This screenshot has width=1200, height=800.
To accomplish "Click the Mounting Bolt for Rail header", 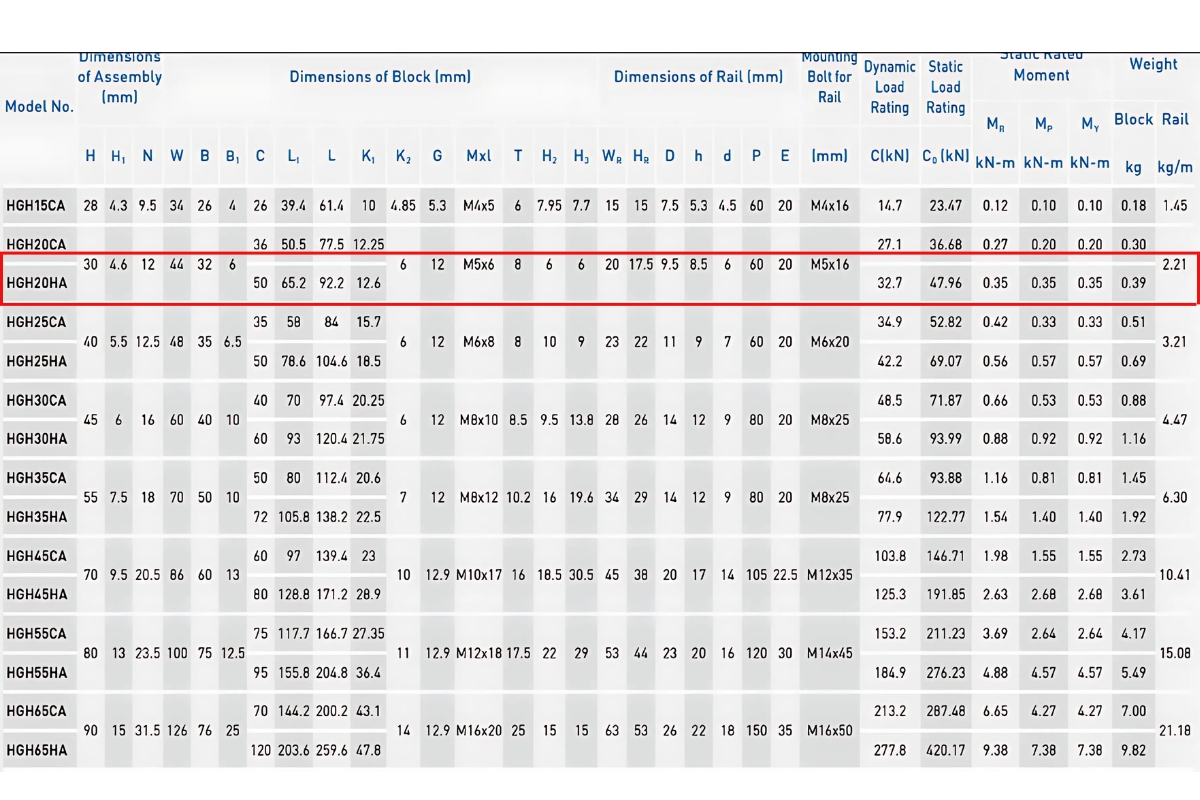I will point(830,77).
